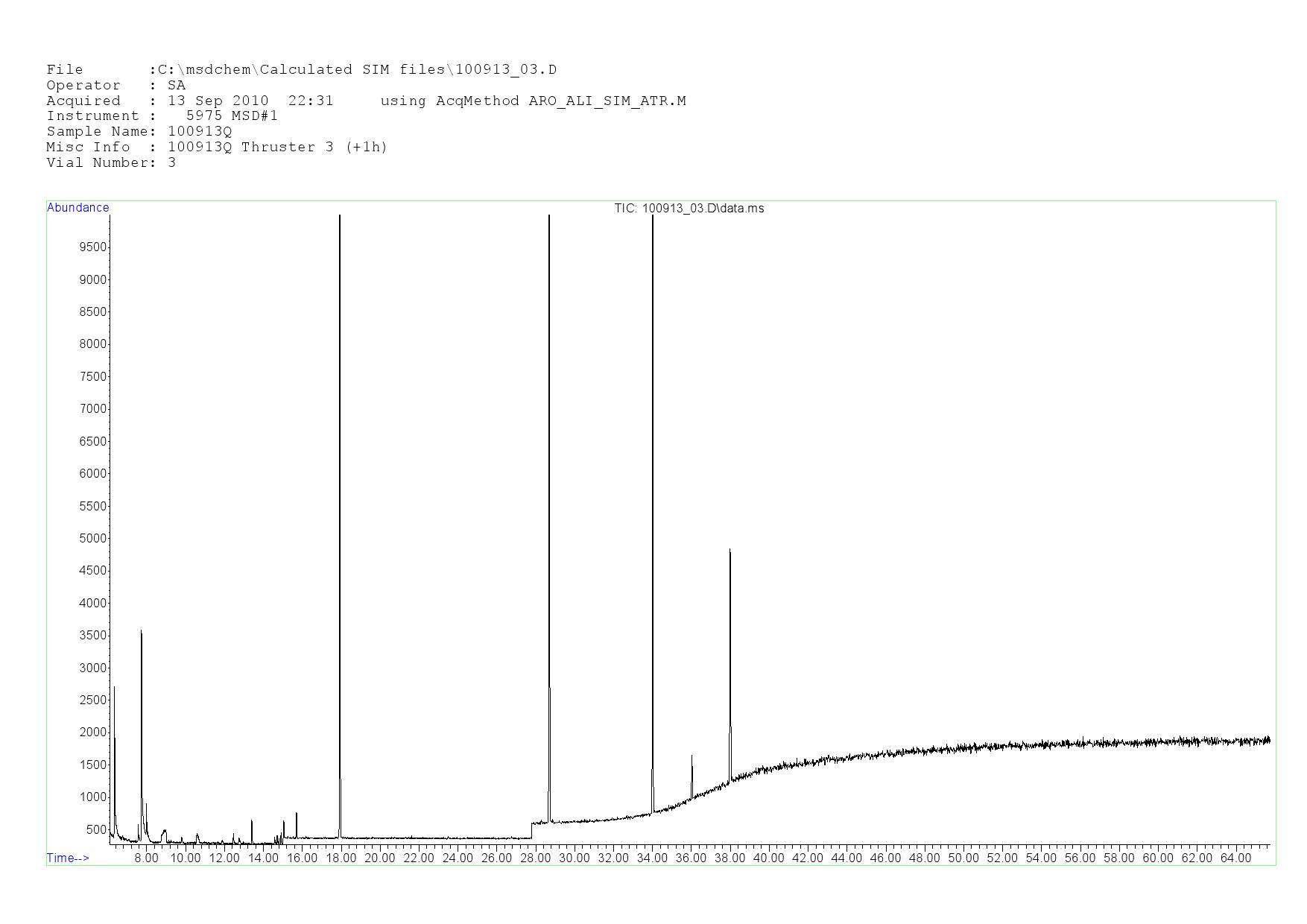Click the Vial Number line in the header
1307x924 pixels.
point(111,162)
